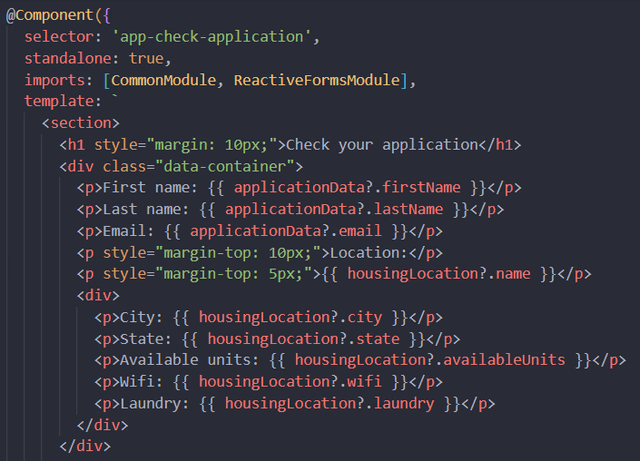Click CommonModule in the imports array
640x461 pixels.
click(163, 80)
